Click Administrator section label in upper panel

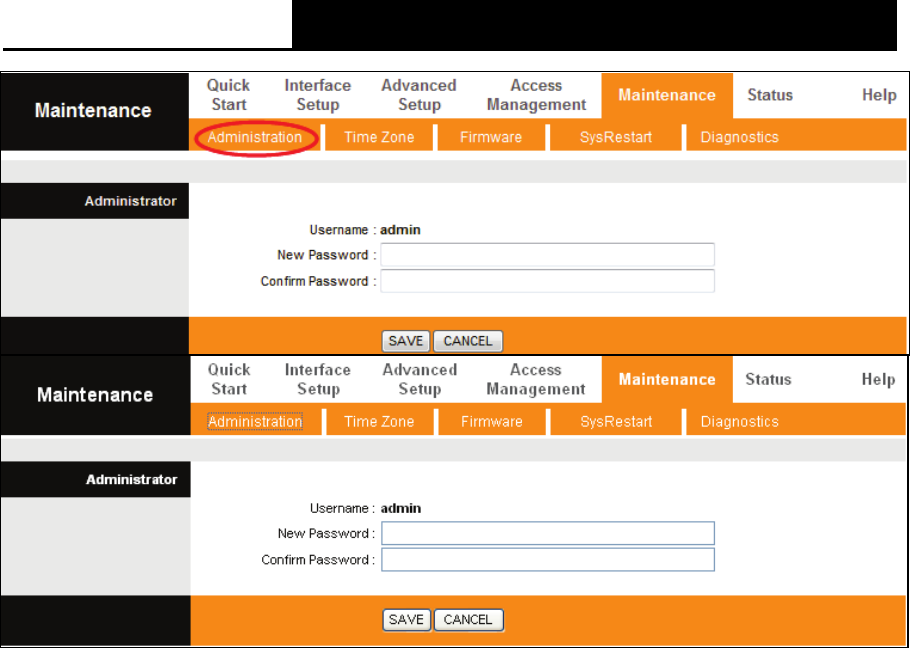131,201
